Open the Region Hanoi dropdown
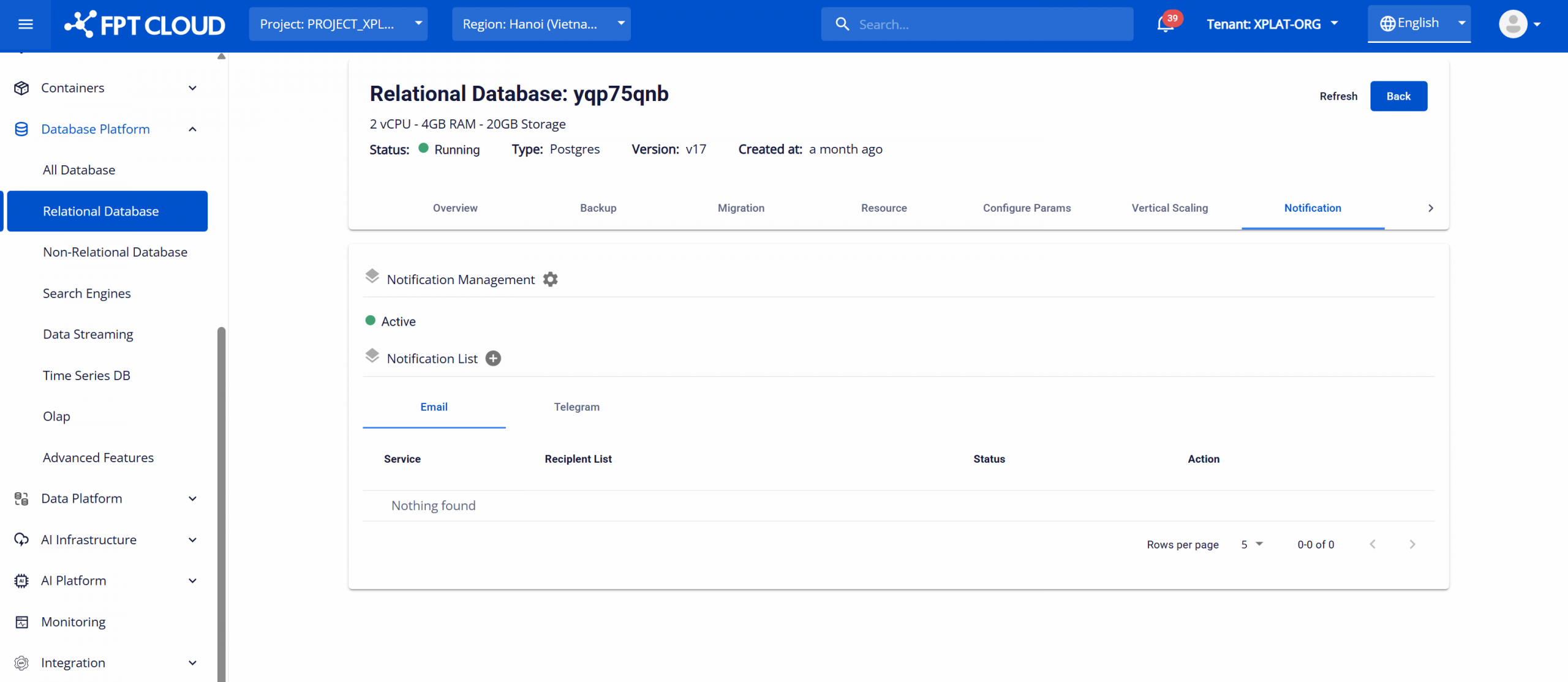The width and height of the screenshot is (1568, 682). tap(541, 24)
